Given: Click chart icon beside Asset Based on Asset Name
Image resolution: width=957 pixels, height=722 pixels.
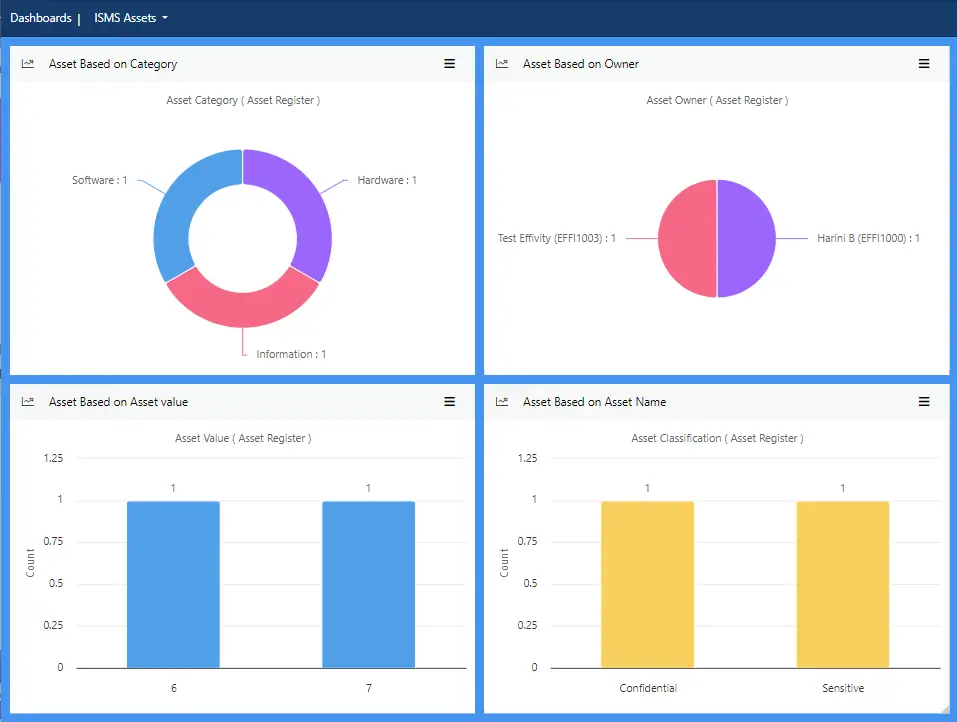Looking at the screenshot, I should [502, 402].
